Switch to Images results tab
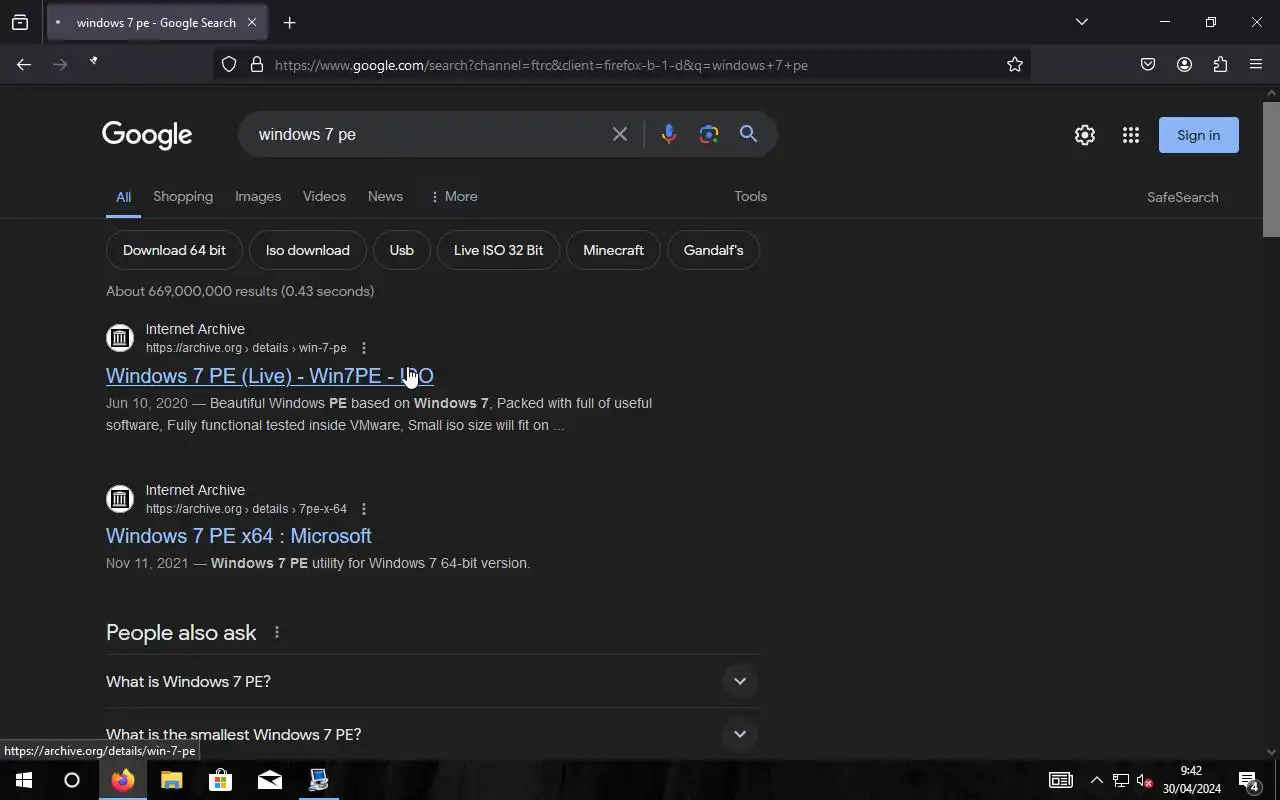 click(258, 197)
